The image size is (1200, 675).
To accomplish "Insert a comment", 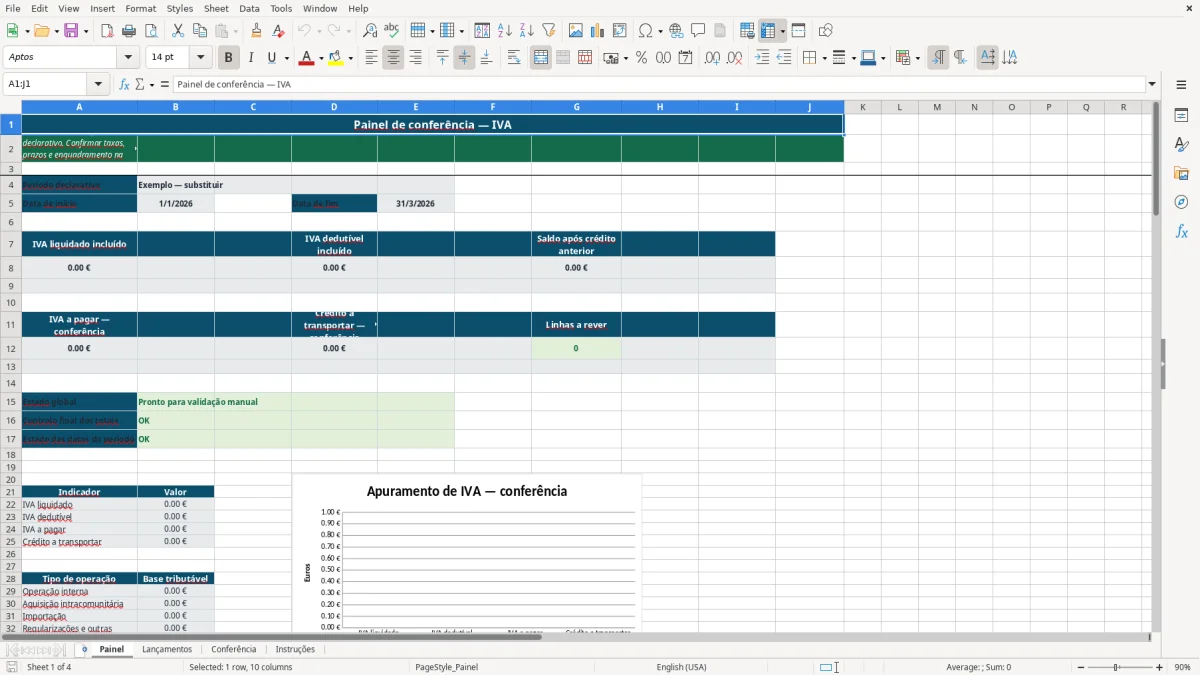I will [x=699, y=31].
